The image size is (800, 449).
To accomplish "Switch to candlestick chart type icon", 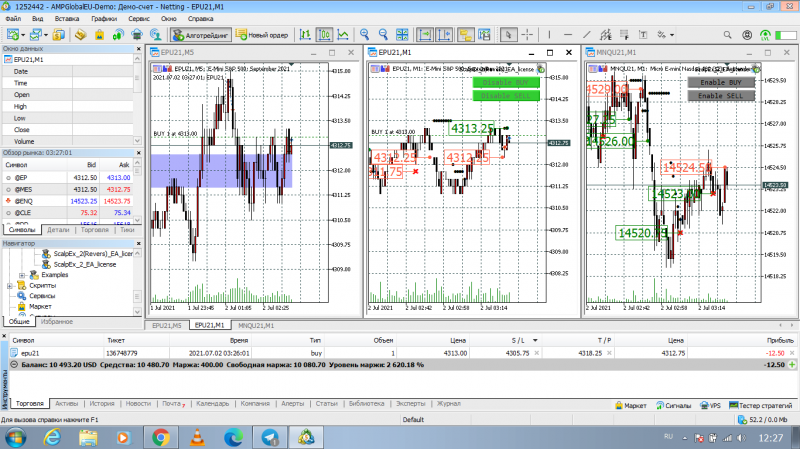I will (324, 35).
